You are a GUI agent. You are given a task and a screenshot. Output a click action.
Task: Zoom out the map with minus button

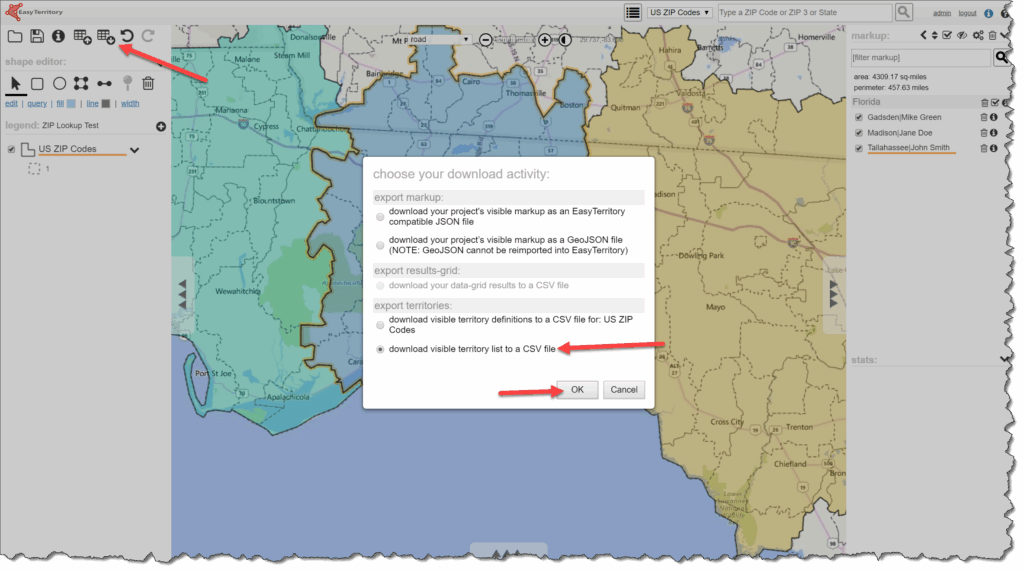click(x=485, y=41)
